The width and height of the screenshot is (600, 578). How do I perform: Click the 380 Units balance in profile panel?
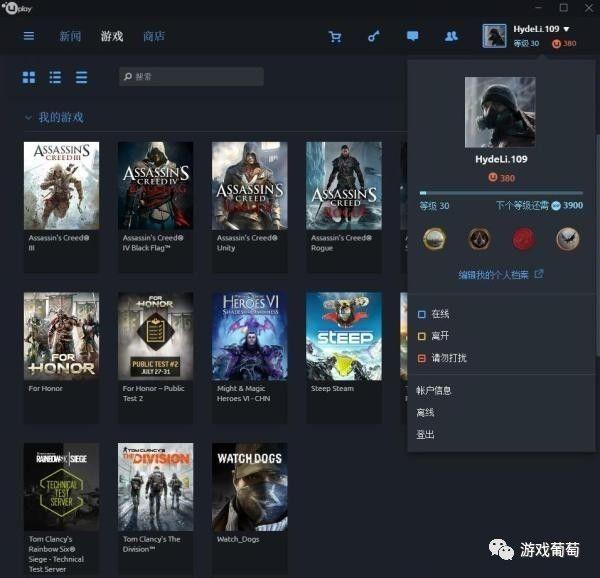coord(501,178)
